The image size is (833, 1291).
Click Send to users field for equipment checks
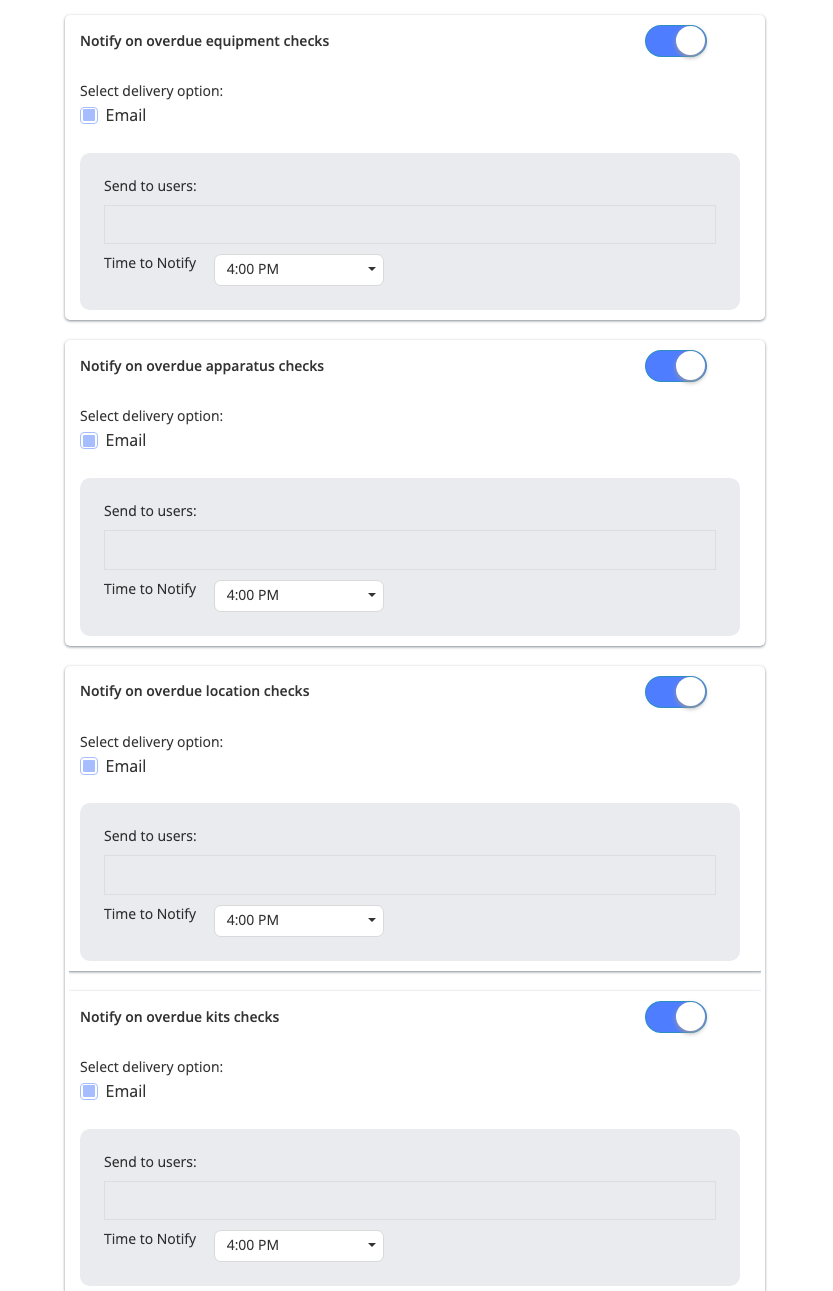(x=410, y=224)
